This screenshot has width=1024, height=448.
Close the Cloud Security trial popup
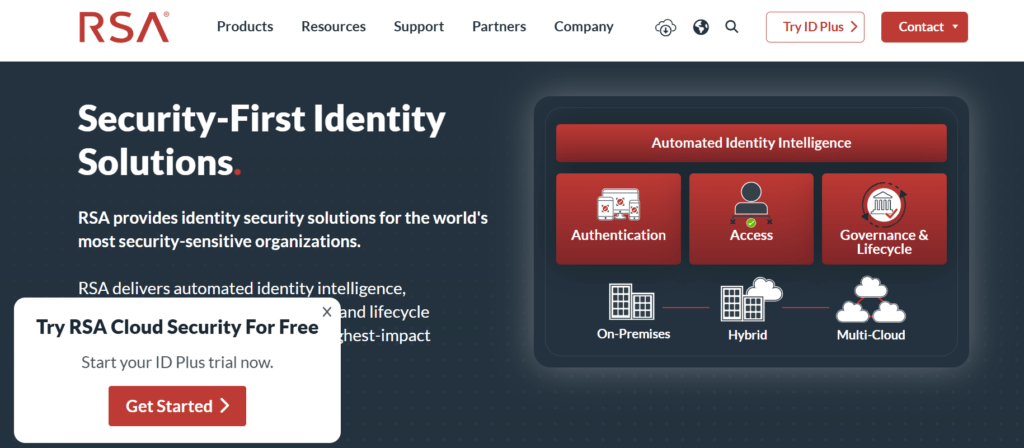tap(327, 312)
